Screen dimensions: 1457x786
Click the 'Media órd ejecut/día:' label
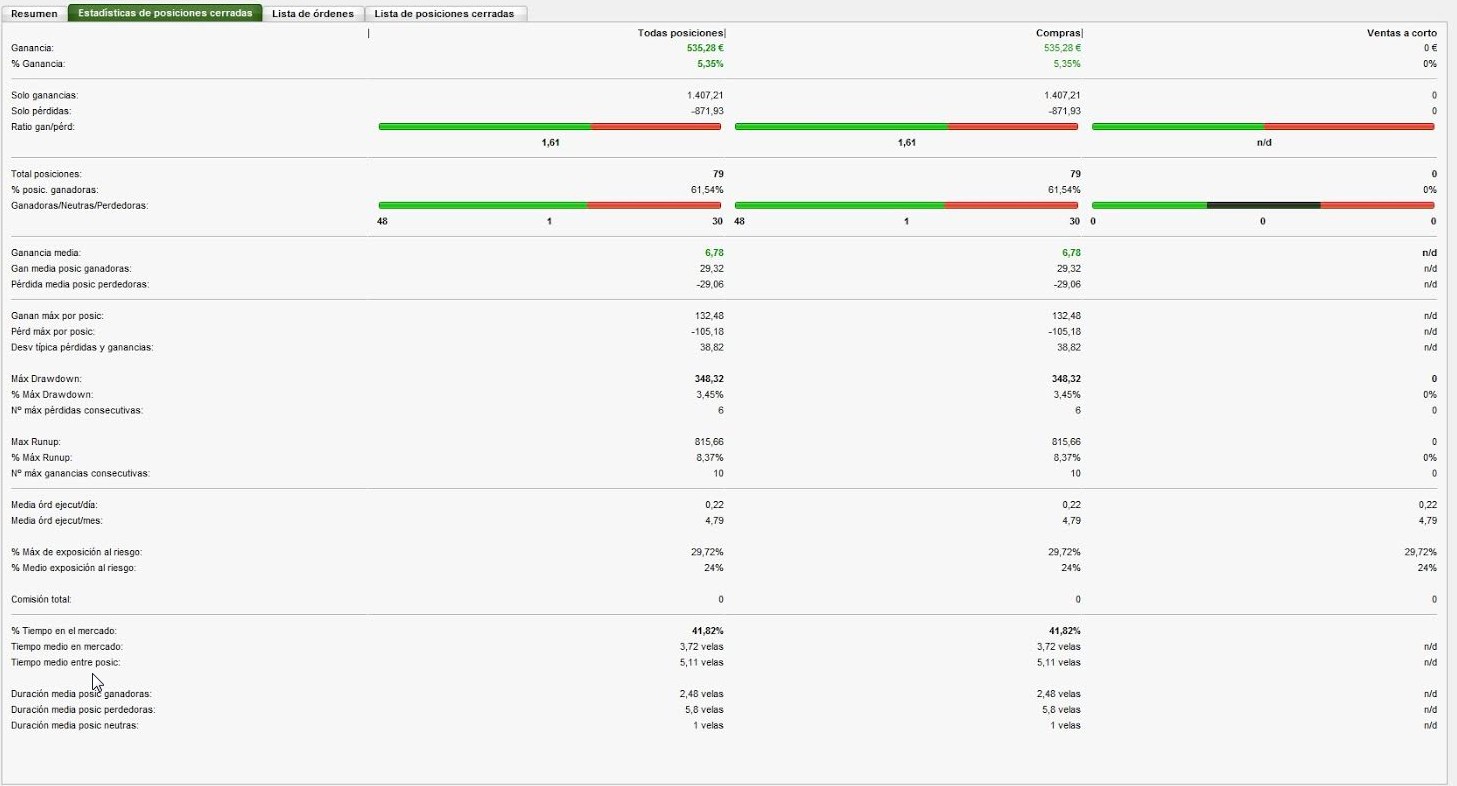(54, 505)
